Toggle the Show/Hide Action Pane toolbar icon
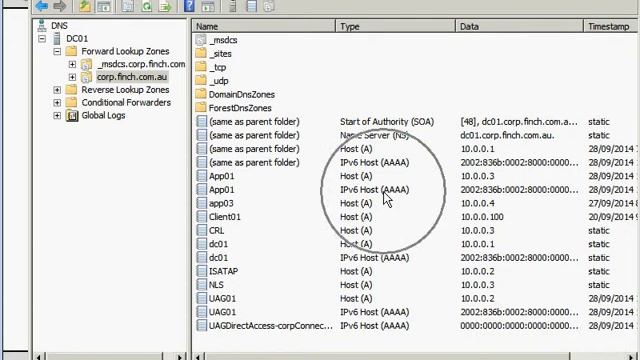The height and width of the screenshot is (360, 640). click(x=208, y=6)
